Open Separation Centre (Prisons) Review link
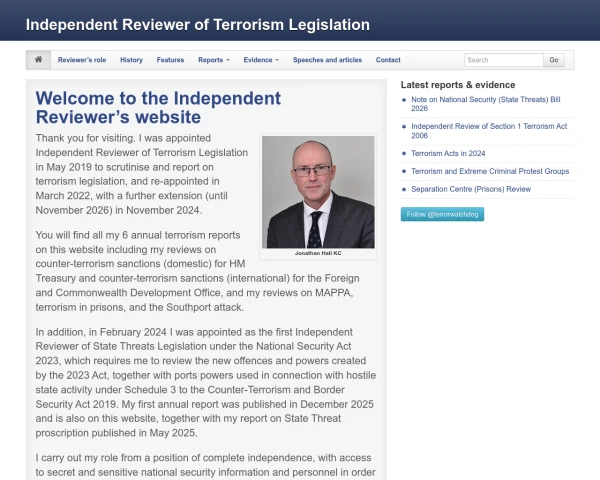The width and height of the screenshot is (600, 480). (471, 189)
